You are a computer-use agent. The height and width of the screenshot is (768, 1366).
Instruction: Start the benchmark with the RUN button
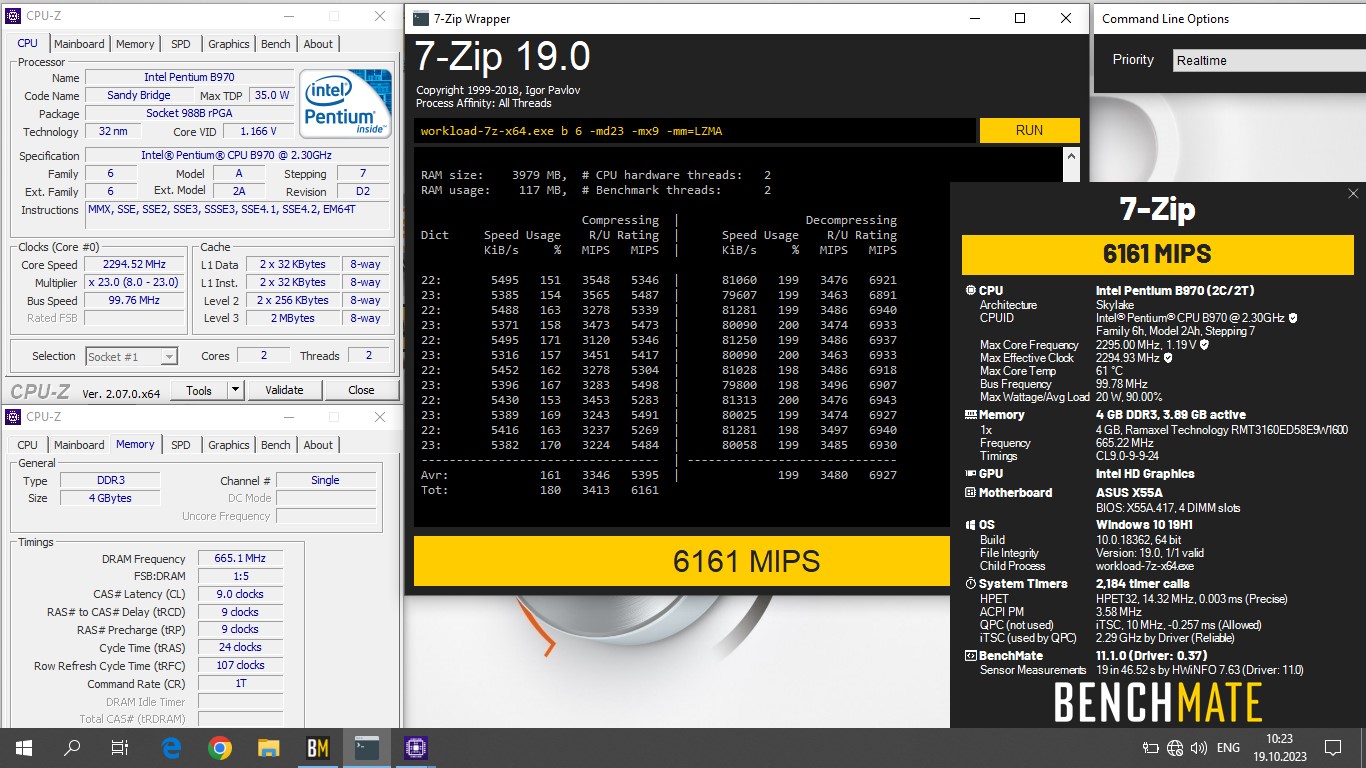tap(1029, 130)
